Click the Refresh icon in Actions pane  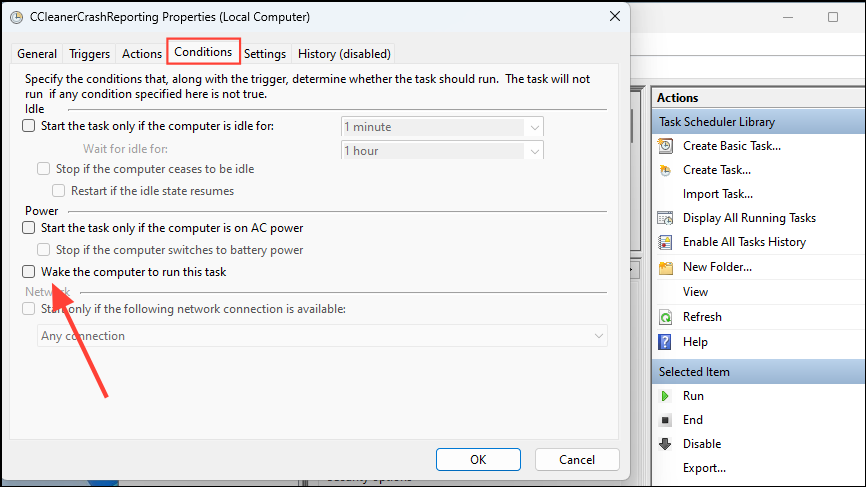pyautogui.click(x=666, y=317)
